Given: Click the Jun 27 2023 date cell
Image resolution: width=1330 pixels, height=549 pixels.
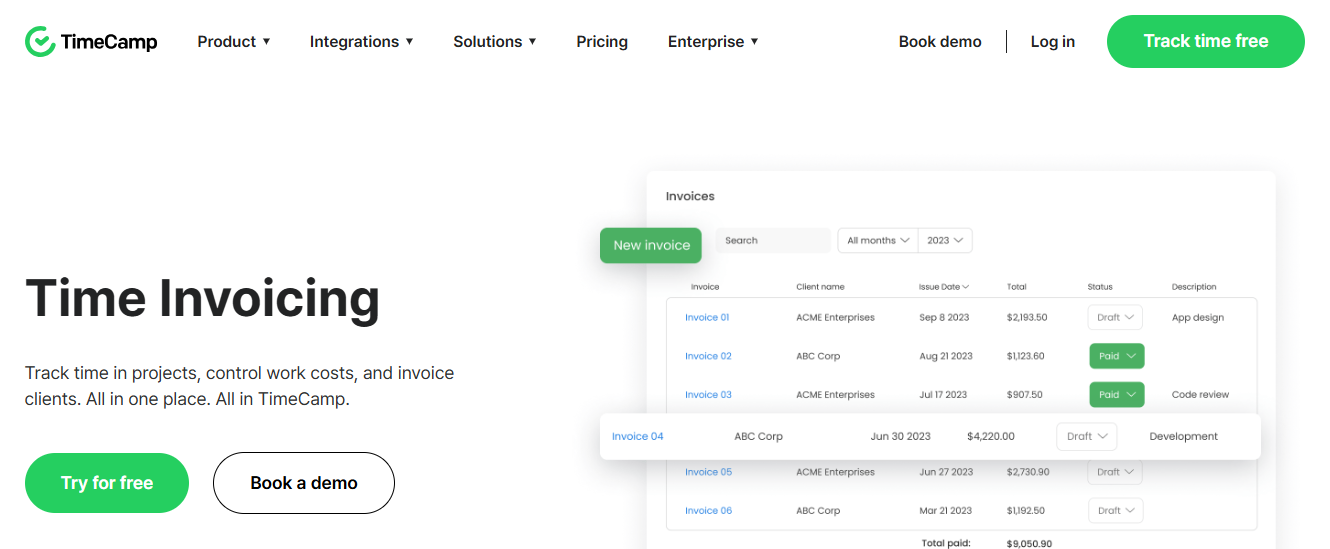Looking at the screenshot, I should pyautogui.click(x=946, y=472).
